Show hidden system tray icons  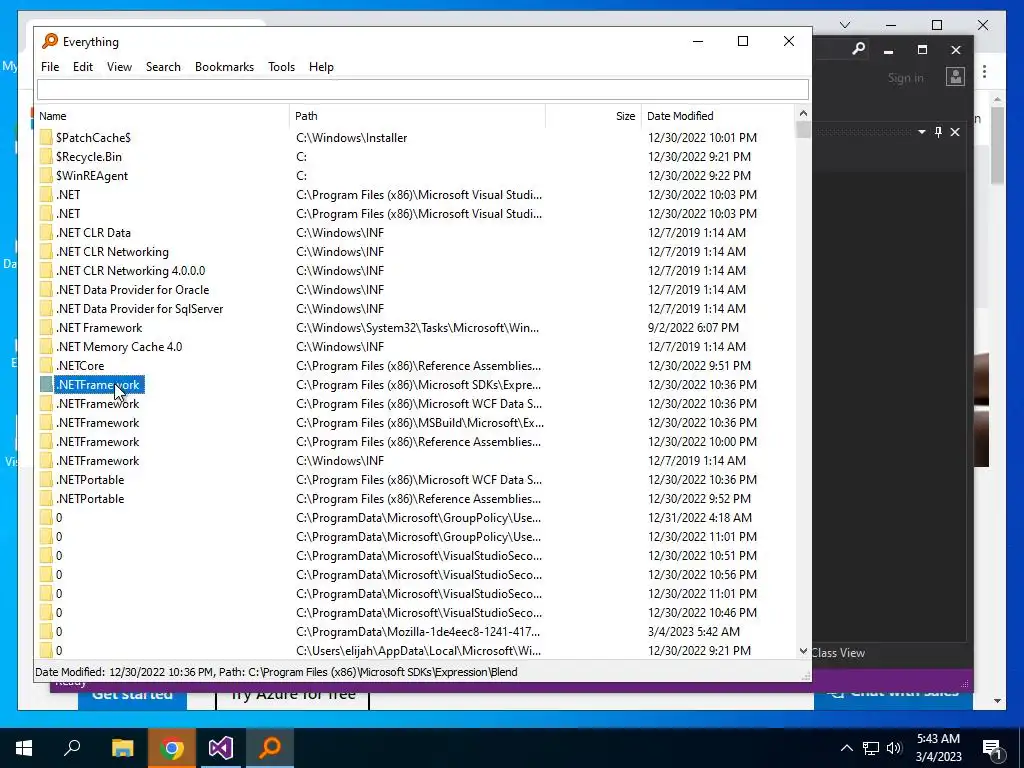tap(846, 748)
